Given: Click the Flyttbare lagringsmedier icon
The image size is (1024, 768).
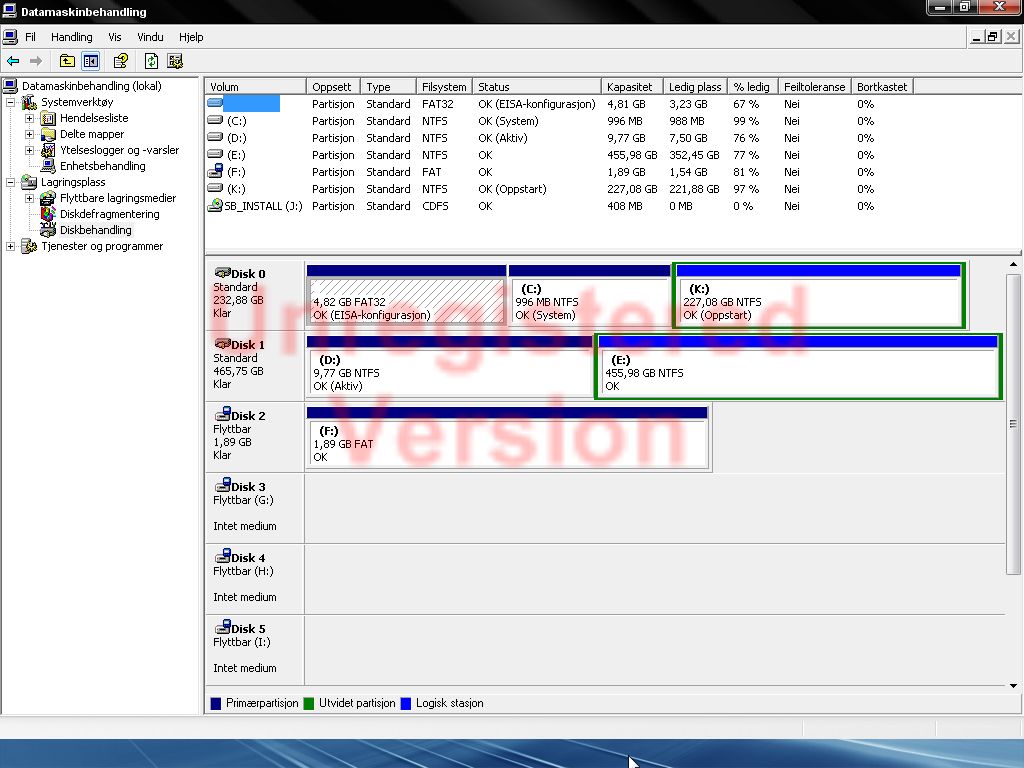Looking at the screenshot, I should 48,198.
